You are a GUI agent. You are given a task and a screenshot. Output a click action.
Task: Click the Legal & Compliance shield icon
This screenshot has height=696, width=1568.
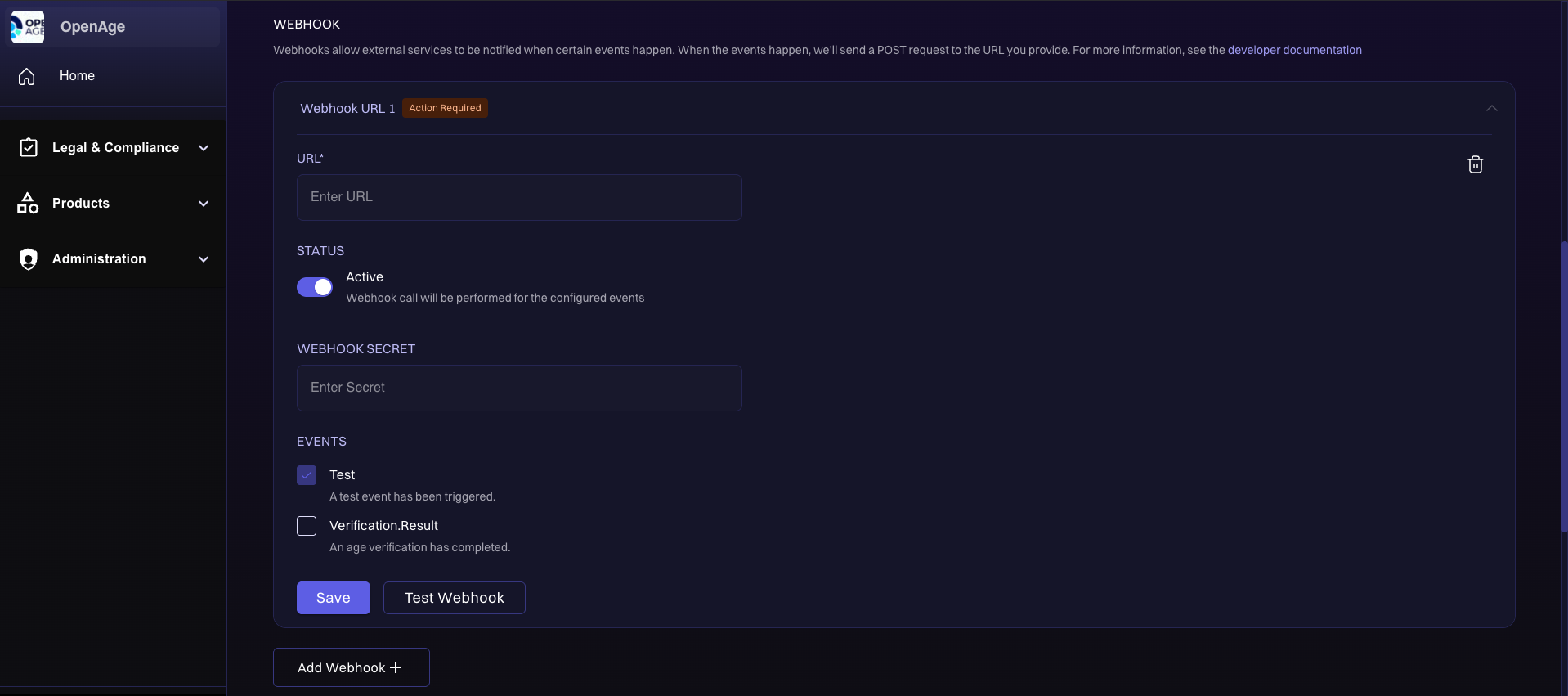[27, 147]
